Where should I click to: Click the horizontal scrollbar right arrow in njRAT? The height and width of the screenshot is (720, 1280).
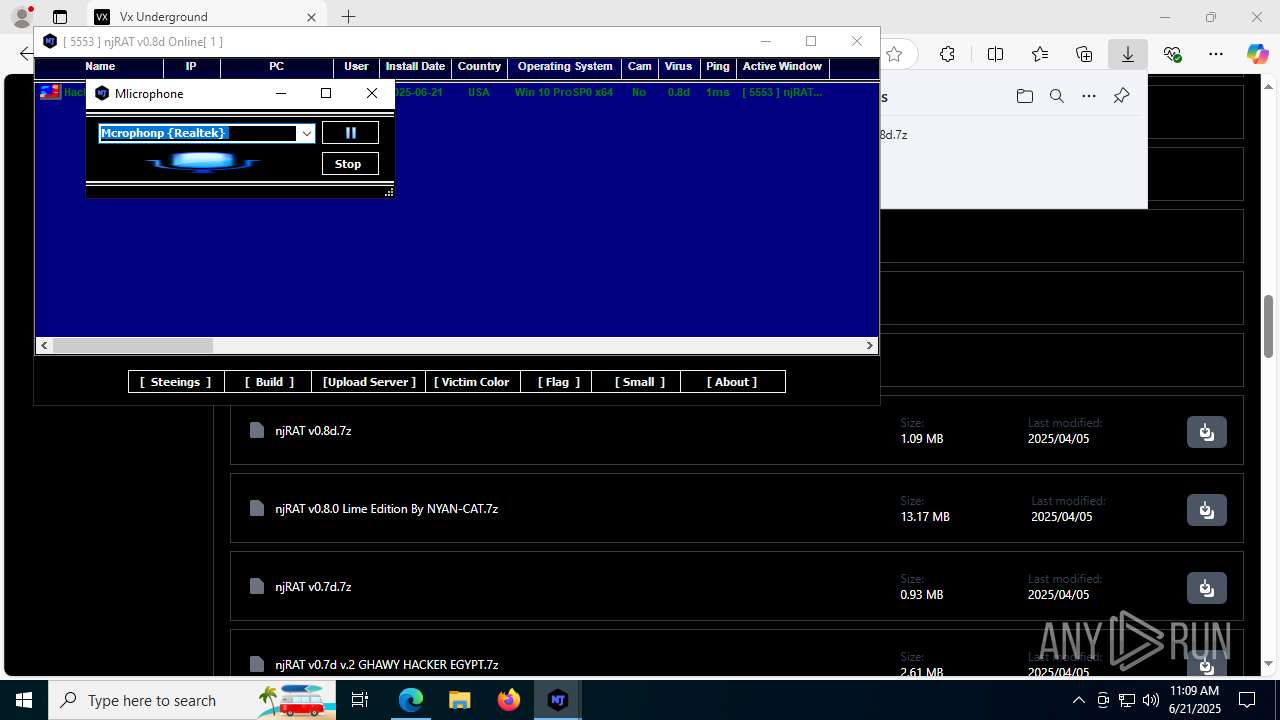click(870, 345)
